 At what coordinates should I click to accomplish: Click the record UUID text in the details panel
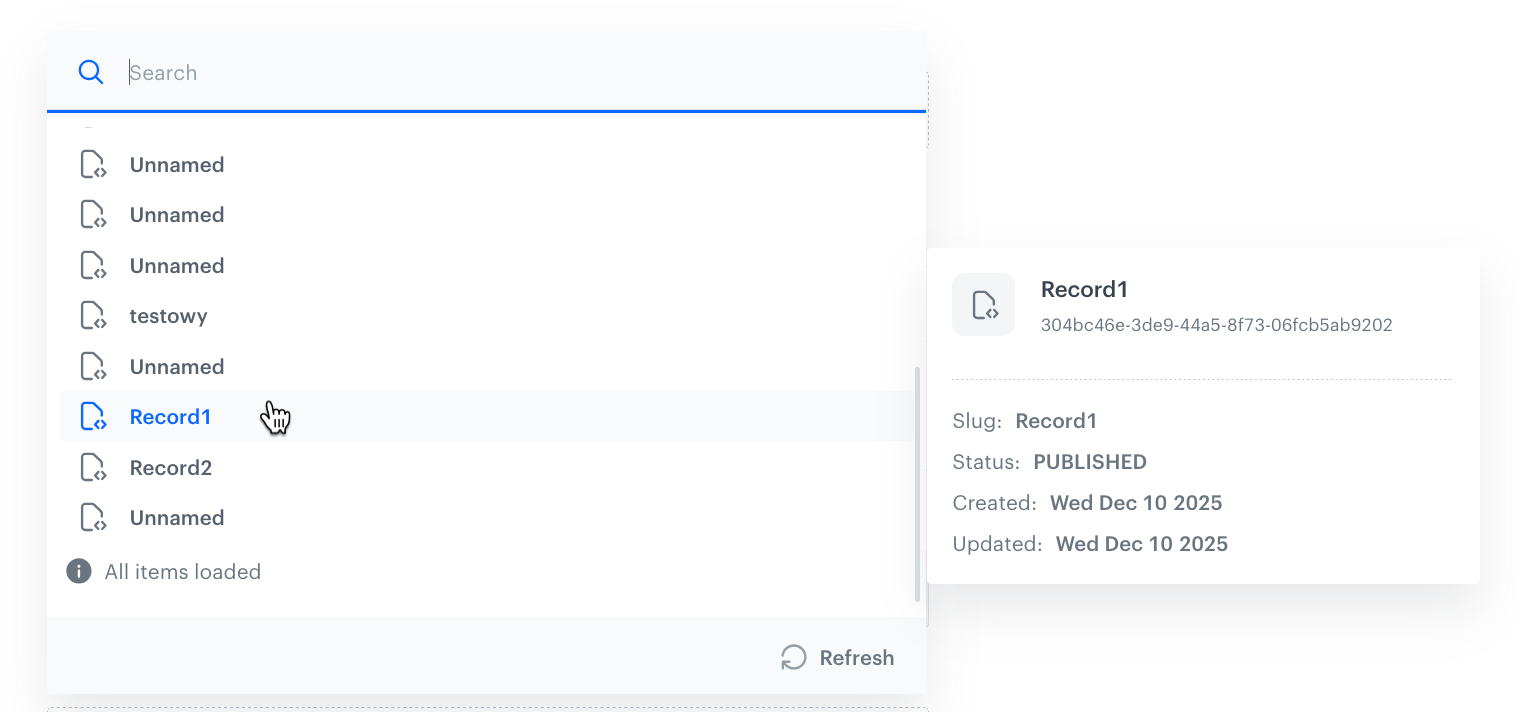[1216, 324]
